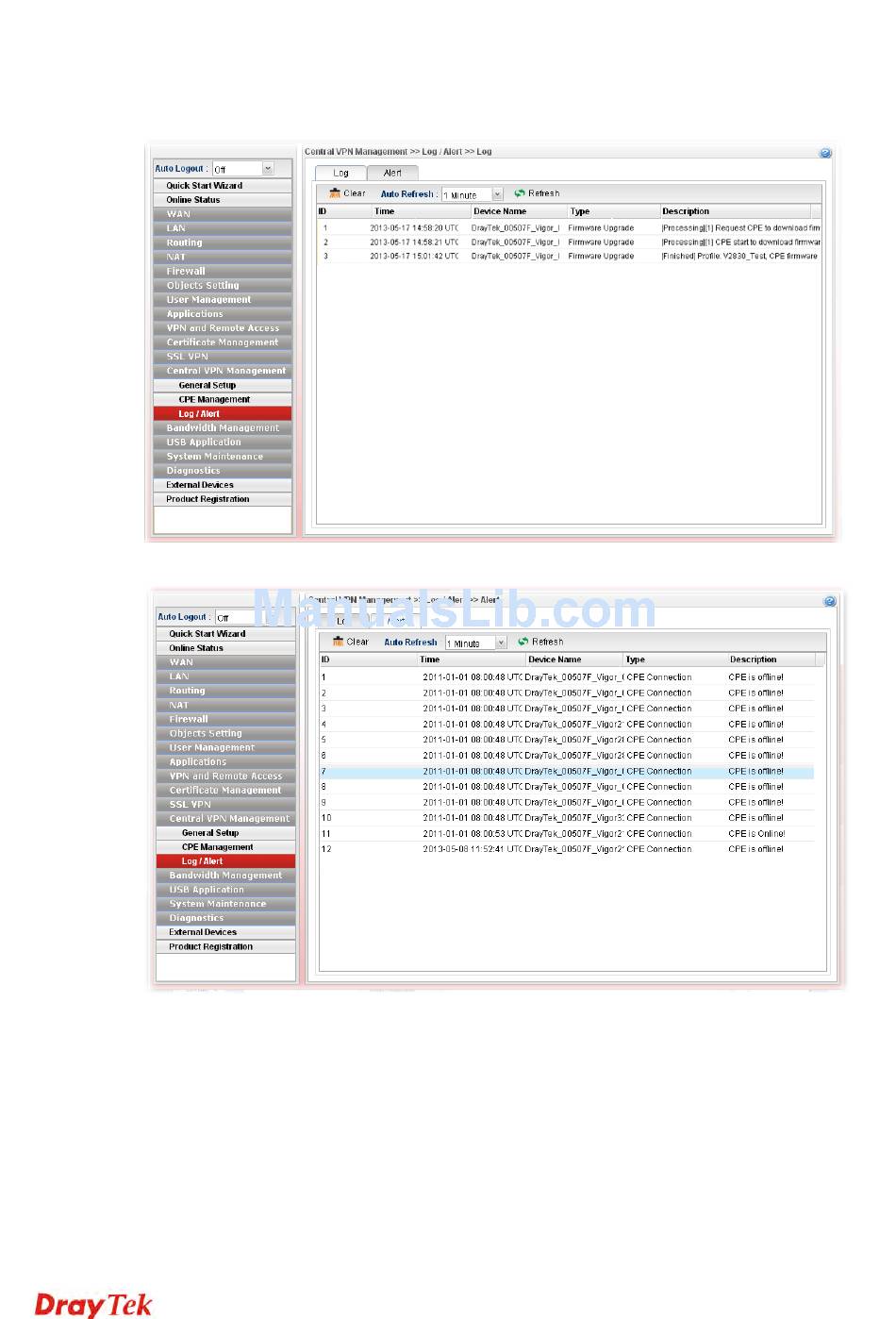Click the help icon on the Log page
The image size is (896, 1319).
(x=825, y=153)
